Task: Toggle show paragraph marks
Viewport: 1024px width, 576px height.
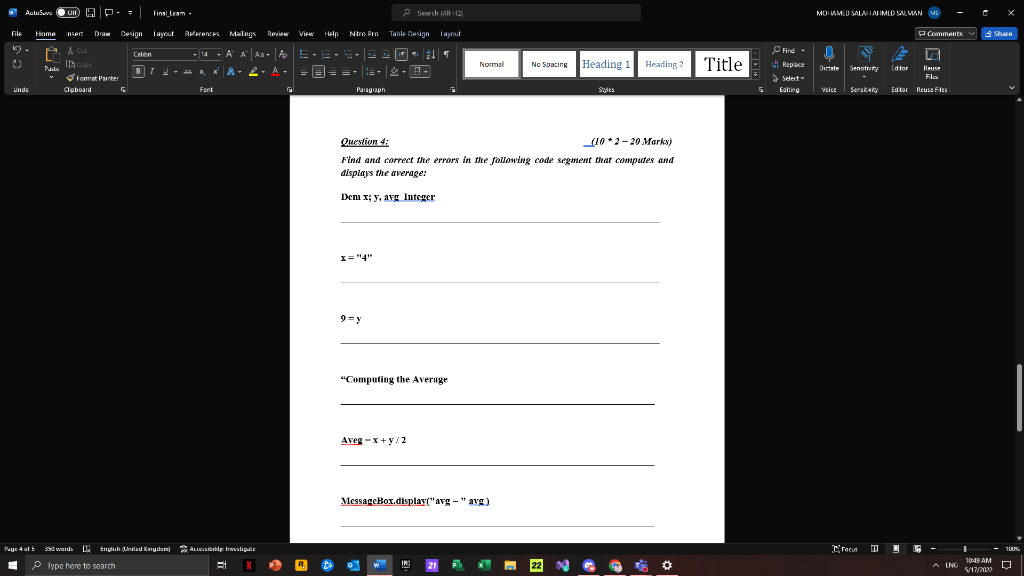Action: [x=446, y=54]
